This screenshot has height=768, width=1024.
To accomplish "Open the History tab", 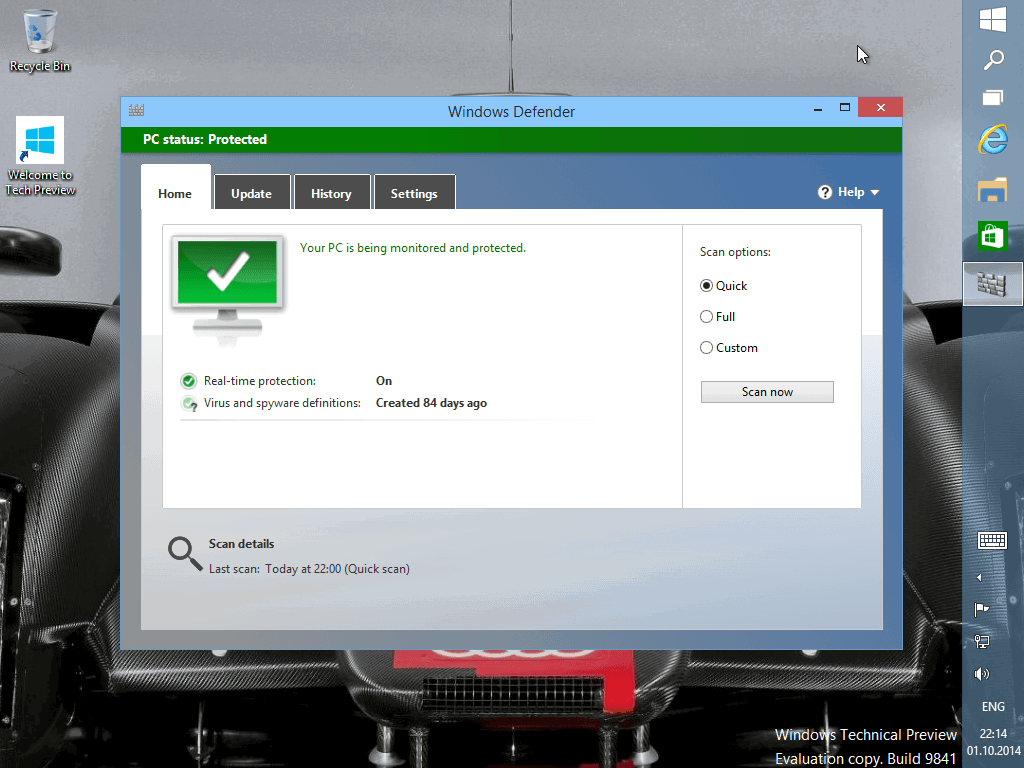I will coord(332,192).
